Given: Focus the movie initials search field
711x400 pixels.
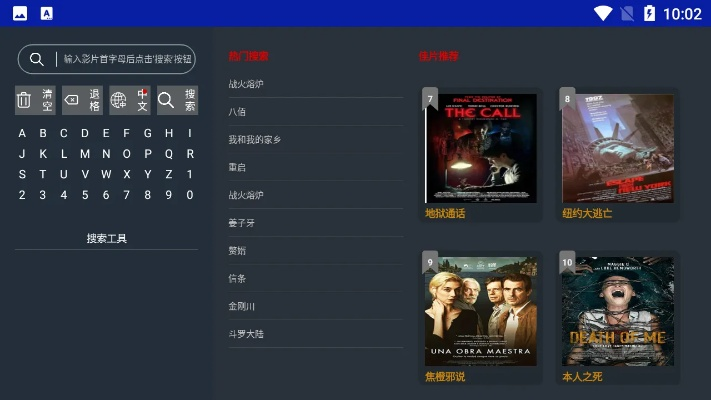Looking at the screenshot, I should pos(107,59).
